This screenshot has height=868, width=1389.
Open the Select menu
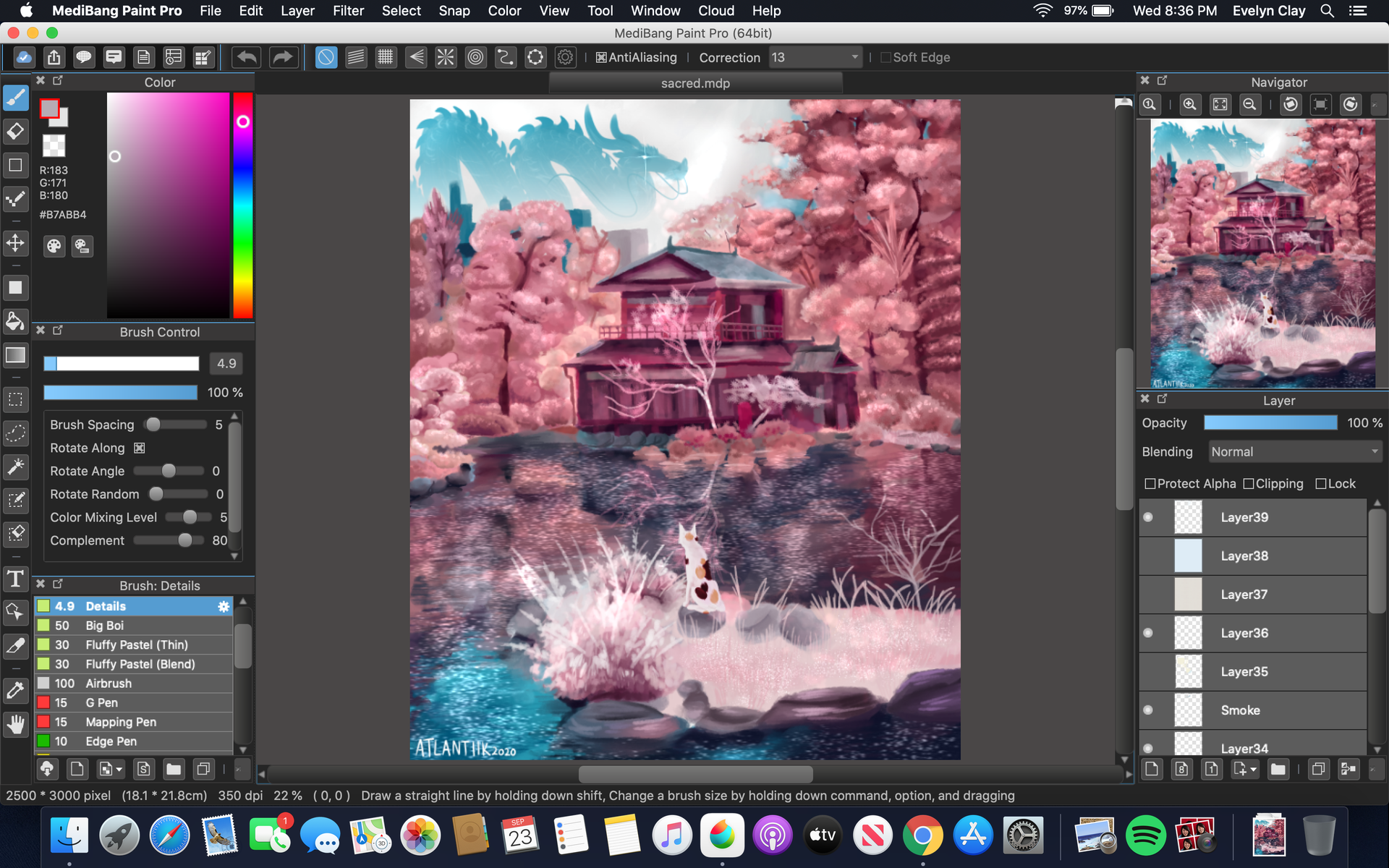point(402,11)
